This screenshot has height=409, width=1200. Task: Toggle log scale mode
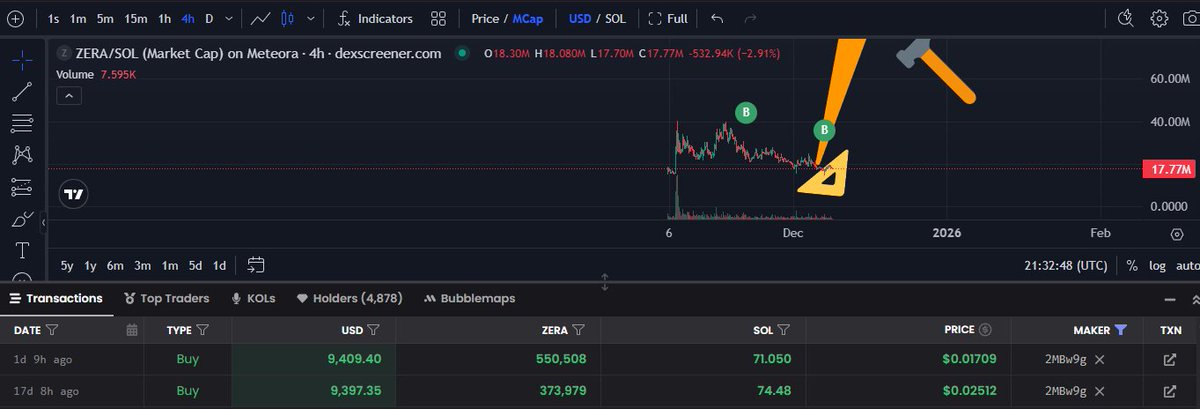pyautogui.click(x=1157, y=265)
